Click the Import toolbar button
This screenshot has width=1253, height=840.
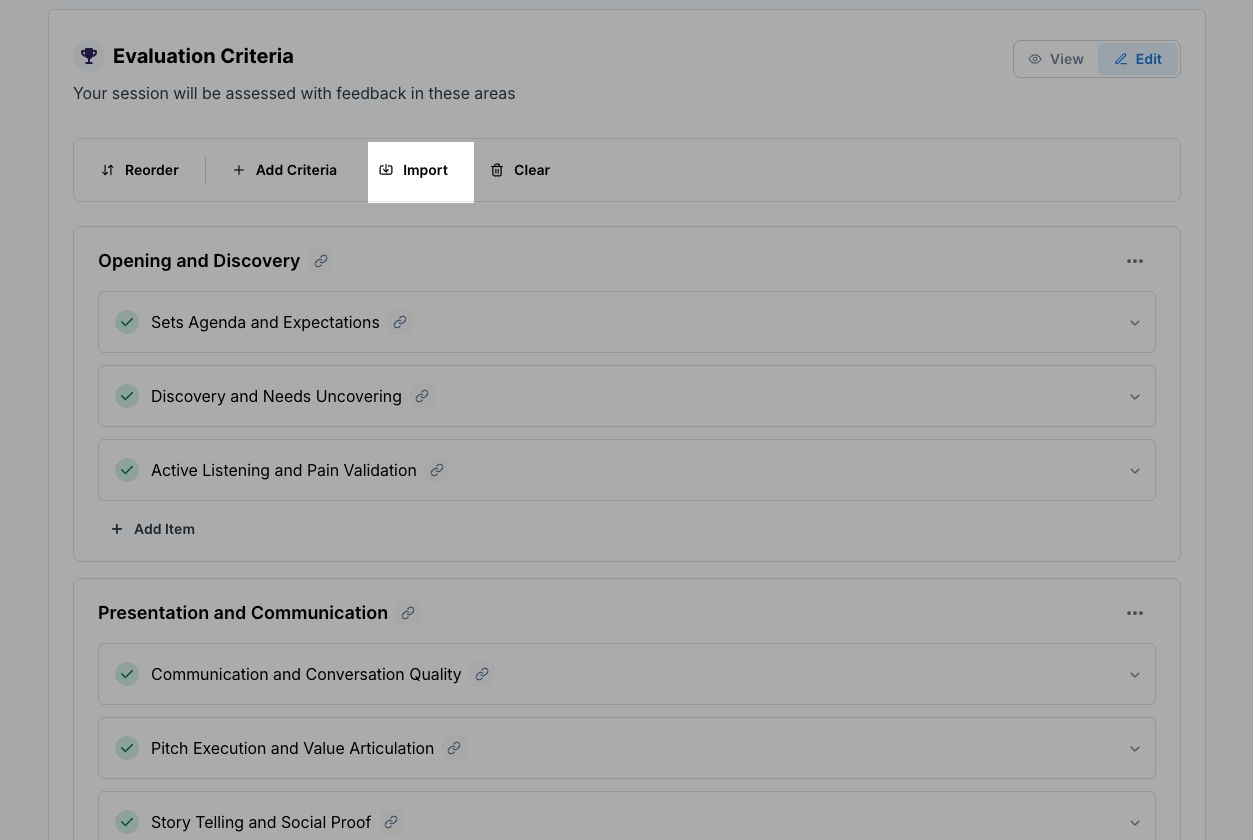pyautogui.click(x=414, y=170)
